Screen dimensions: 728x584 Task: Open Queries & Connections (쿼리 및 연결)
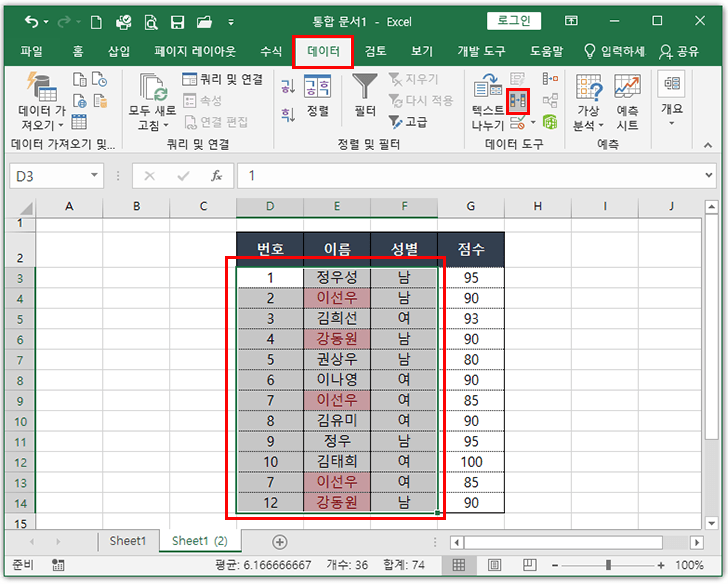[223, 79]
